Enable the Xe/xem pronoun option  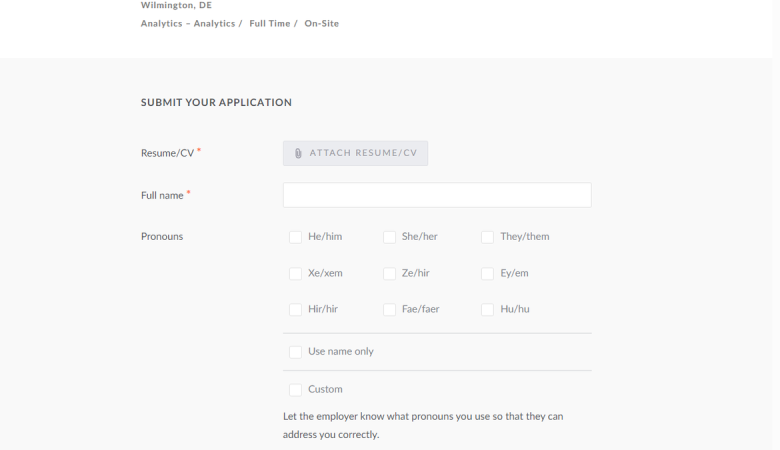click(x=295, y=273)
